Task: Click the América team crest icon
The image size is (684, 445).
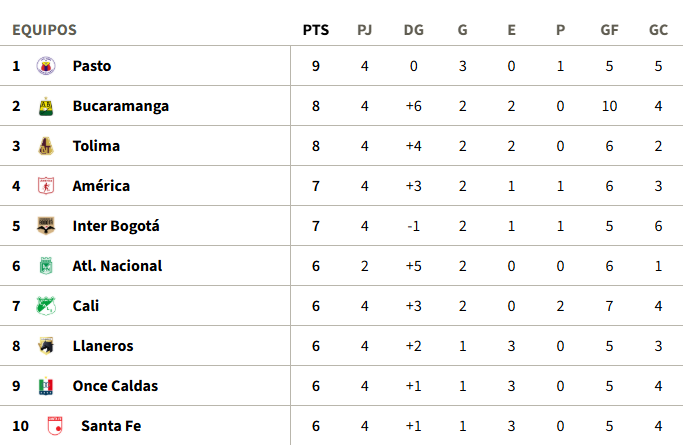Action: (x=45, y=186)
